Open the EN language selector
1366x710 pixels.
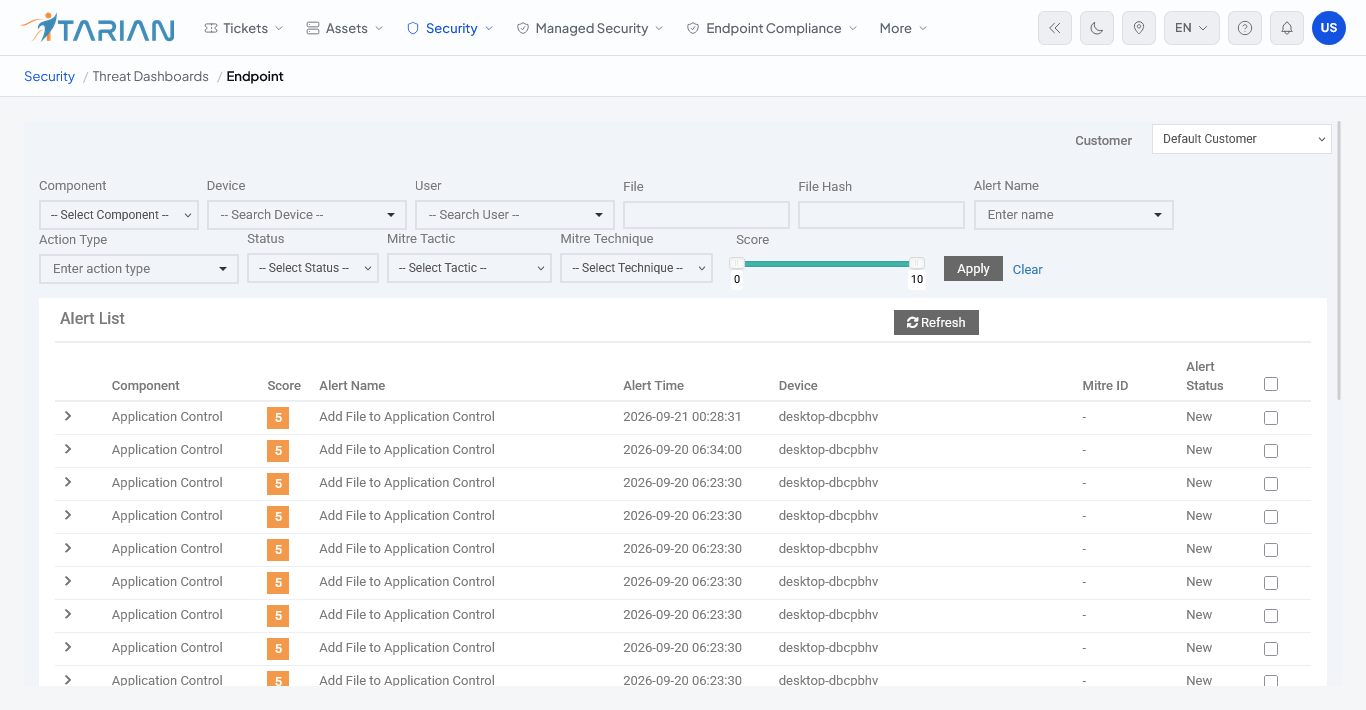tap(1192, 28)
